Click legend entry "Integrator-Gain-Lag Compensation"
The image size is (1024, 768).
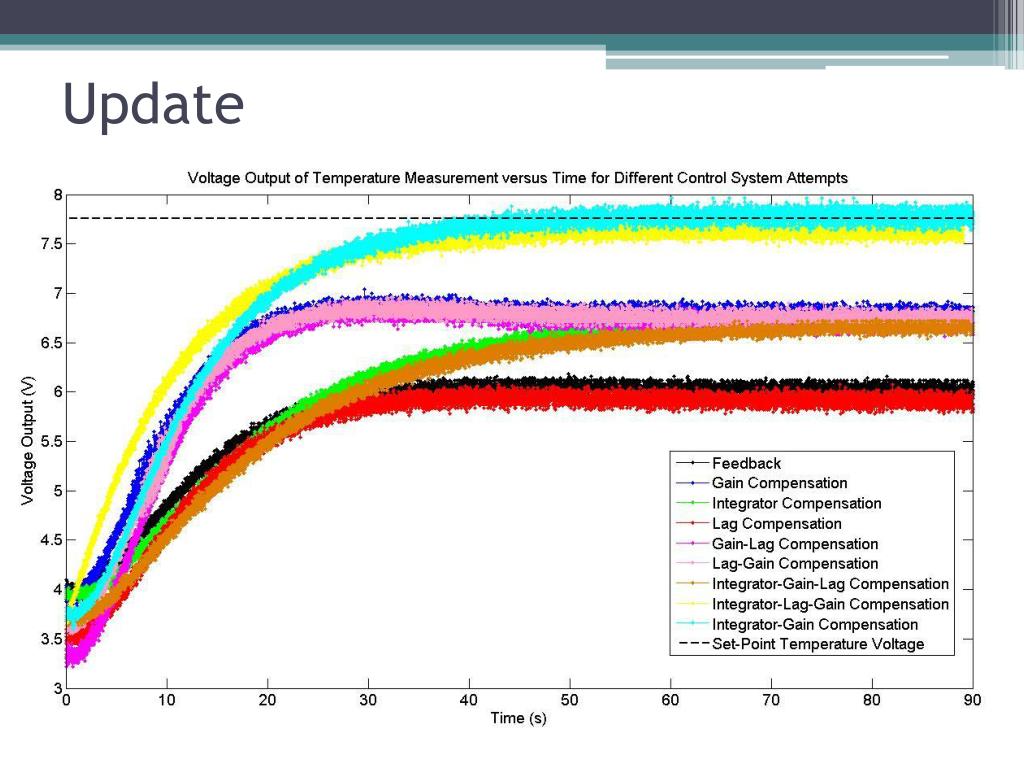click(830, 584)
